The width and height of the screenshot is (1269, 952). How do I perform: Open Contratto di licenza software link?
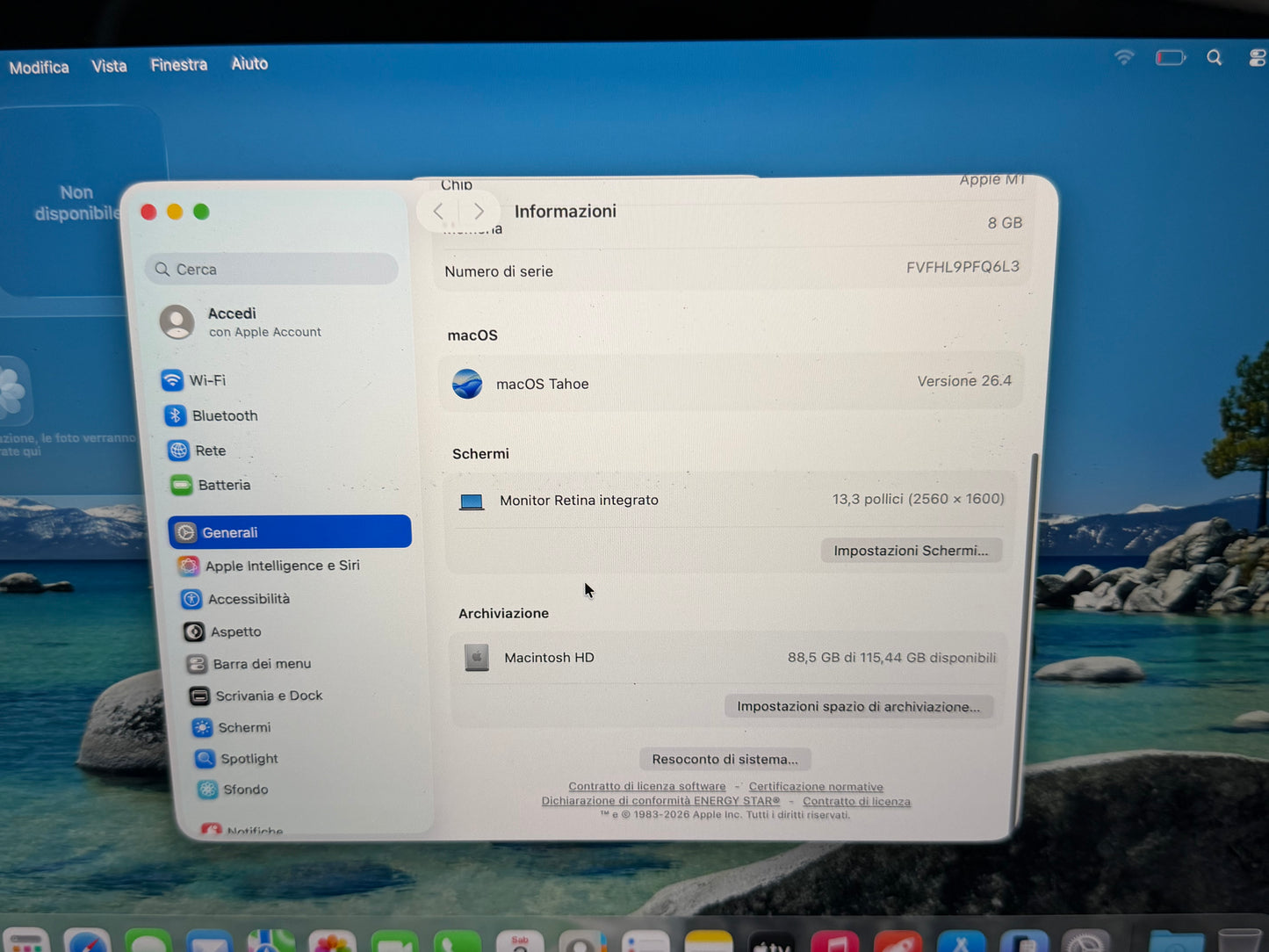(x=647, y=786)
